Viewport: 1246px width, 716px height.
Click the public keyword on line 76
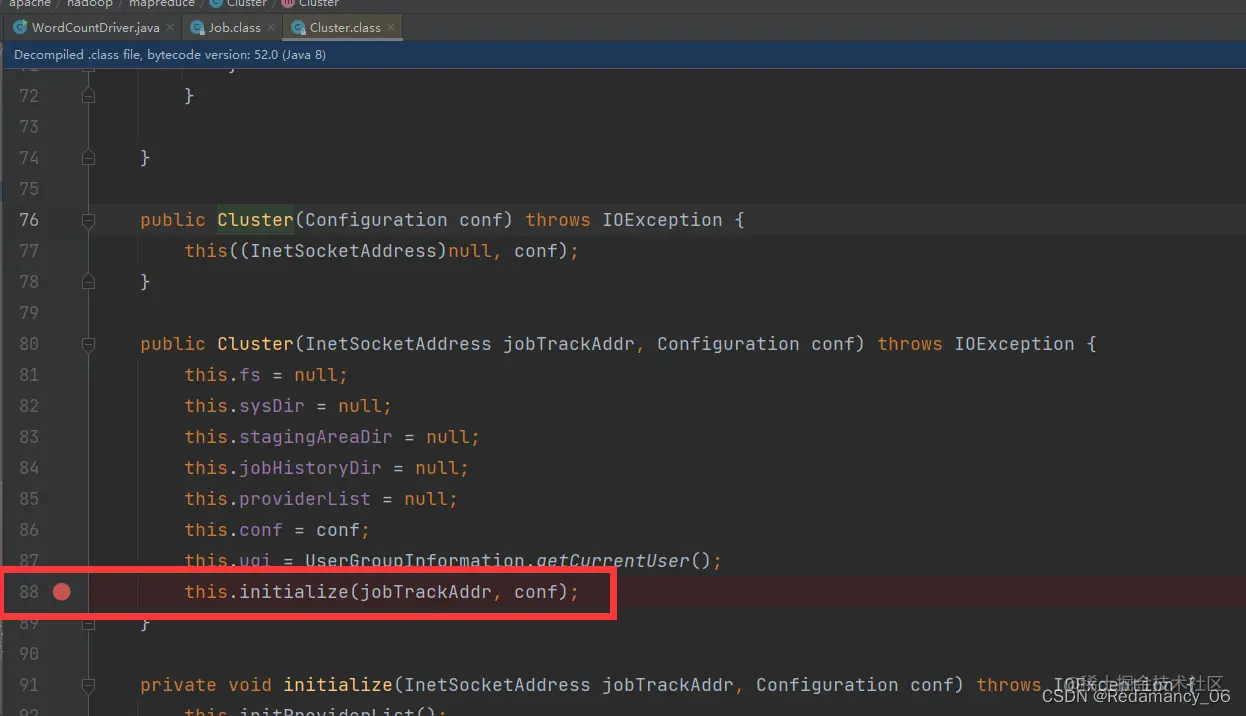[173, 220]
